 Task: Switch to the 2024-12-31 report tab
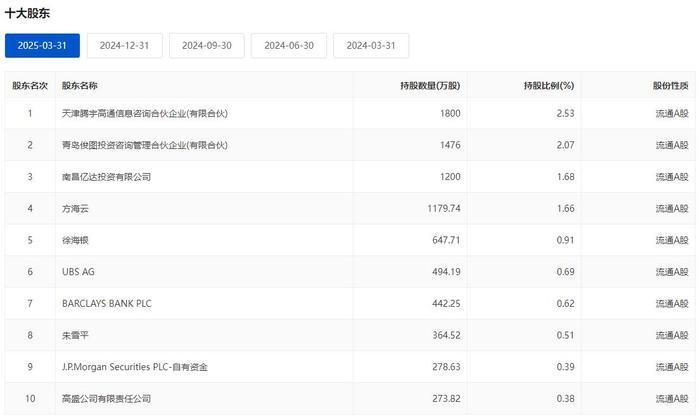124,45
